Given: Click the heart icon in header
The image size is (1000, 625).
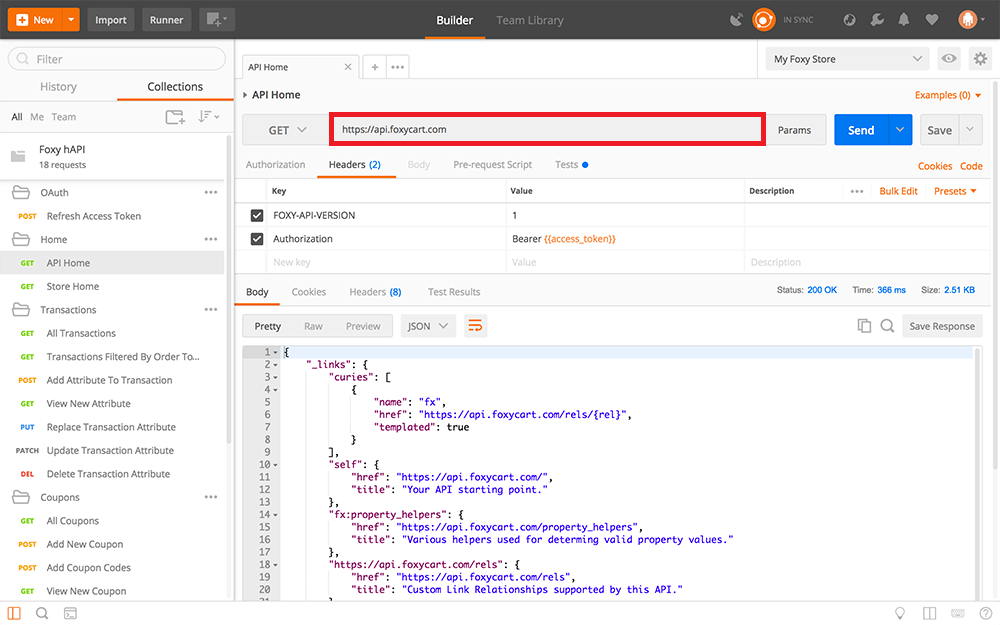Looking at the screenshot, I should (x=932, y=20).
